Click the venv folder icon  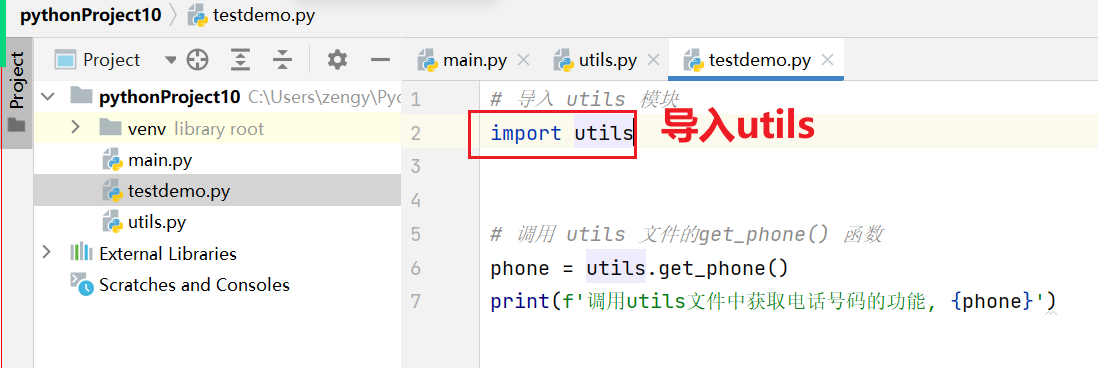[110, 127]
